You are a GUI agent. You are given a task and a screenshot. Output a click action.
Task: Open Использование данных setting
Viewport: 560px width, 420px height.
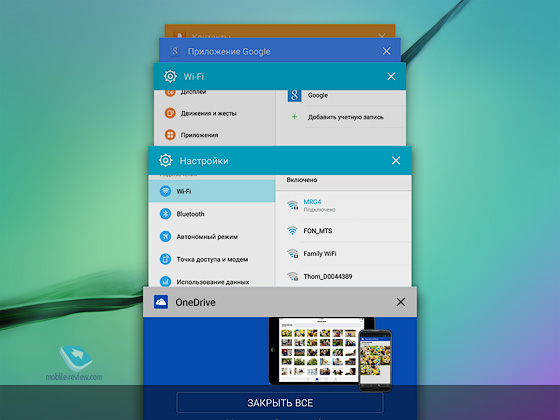tap(212, 279)
